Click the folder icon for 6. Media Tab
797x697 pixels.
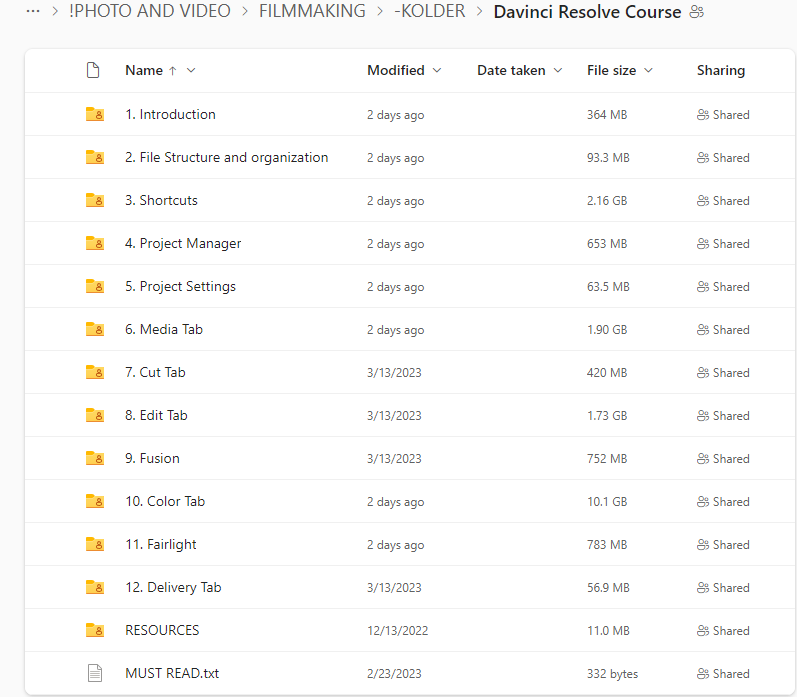95,329
